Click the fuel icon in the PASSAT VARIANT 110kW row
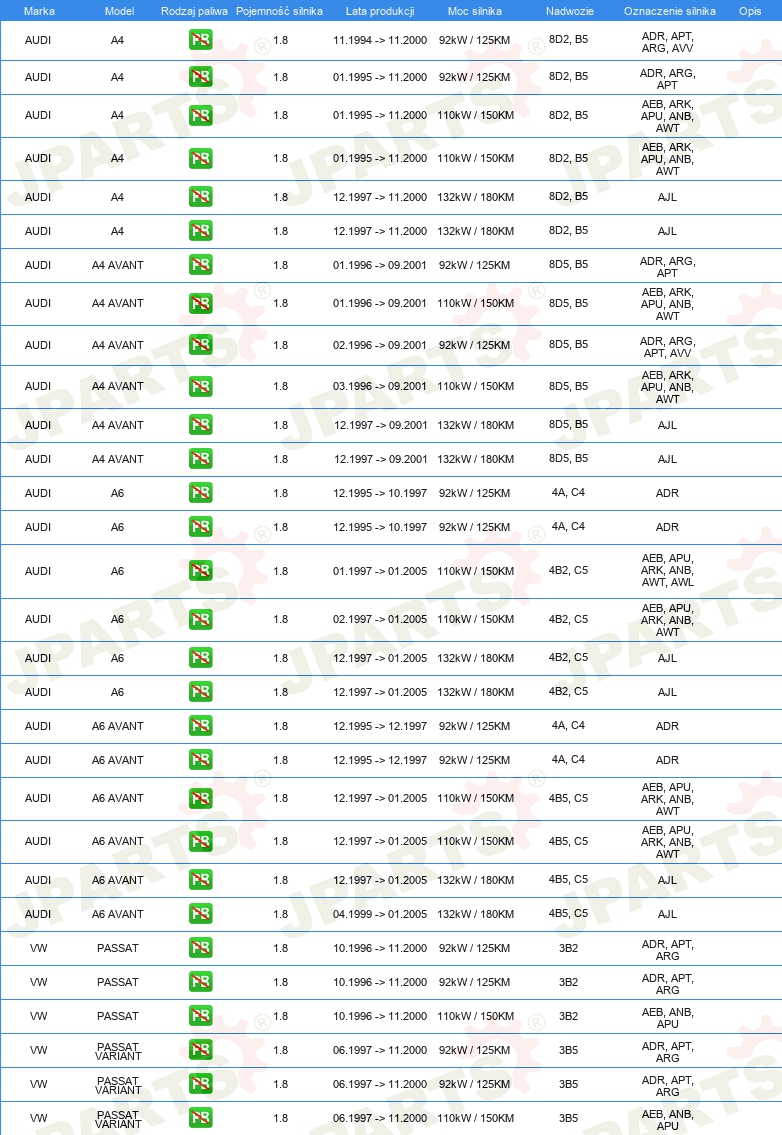Viewport: 782px width, 1135px height. [201, 1118]
